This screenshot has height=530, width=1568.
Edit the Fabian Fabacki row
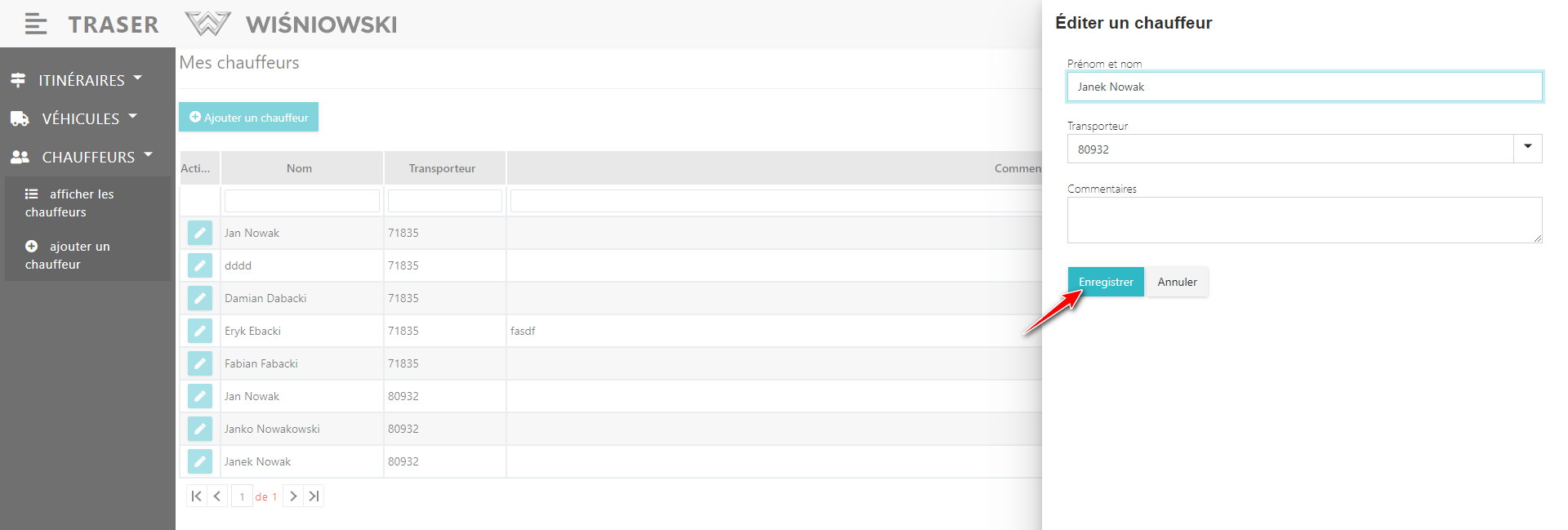tap(200, 363)
